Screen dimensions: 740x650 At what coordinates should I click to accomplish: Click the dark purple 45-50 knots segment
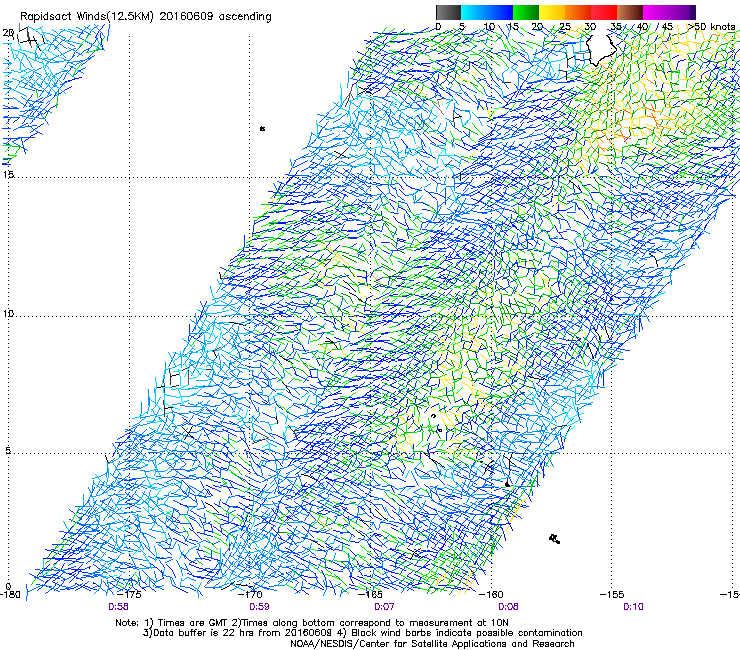point(682,12)
